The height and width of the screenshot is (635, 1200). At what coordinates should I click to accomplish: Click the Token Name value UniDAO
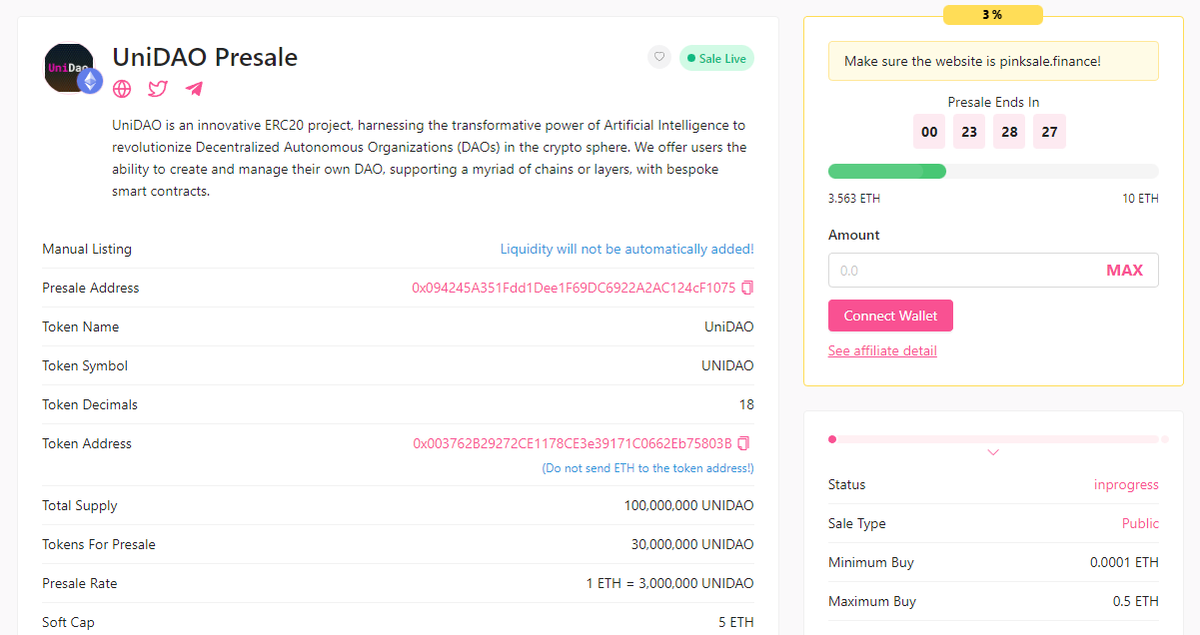coord(729,327)
